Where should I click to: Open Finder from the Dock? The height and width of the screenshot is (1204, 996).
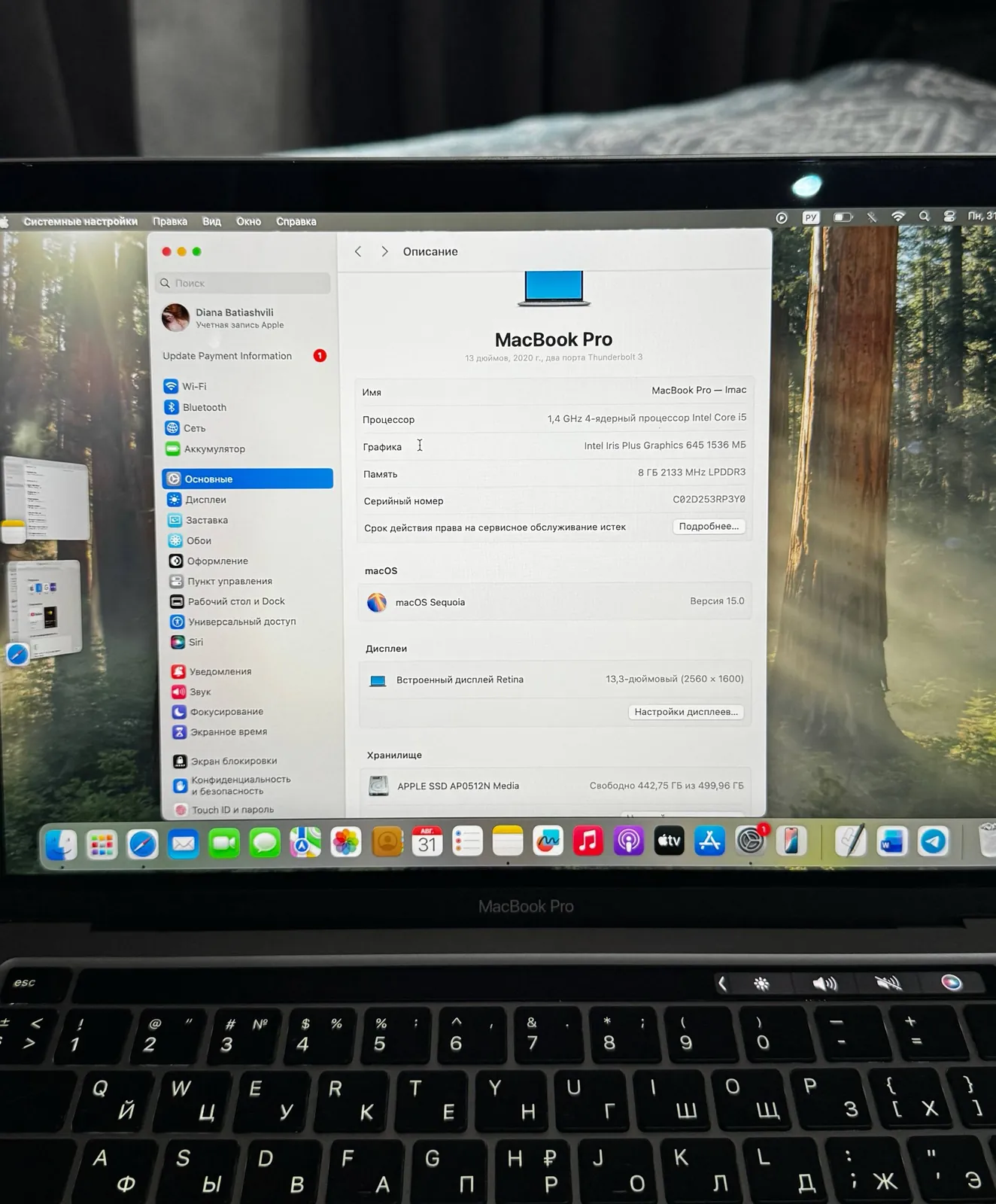pyautogui.click(x=61, y=844)
